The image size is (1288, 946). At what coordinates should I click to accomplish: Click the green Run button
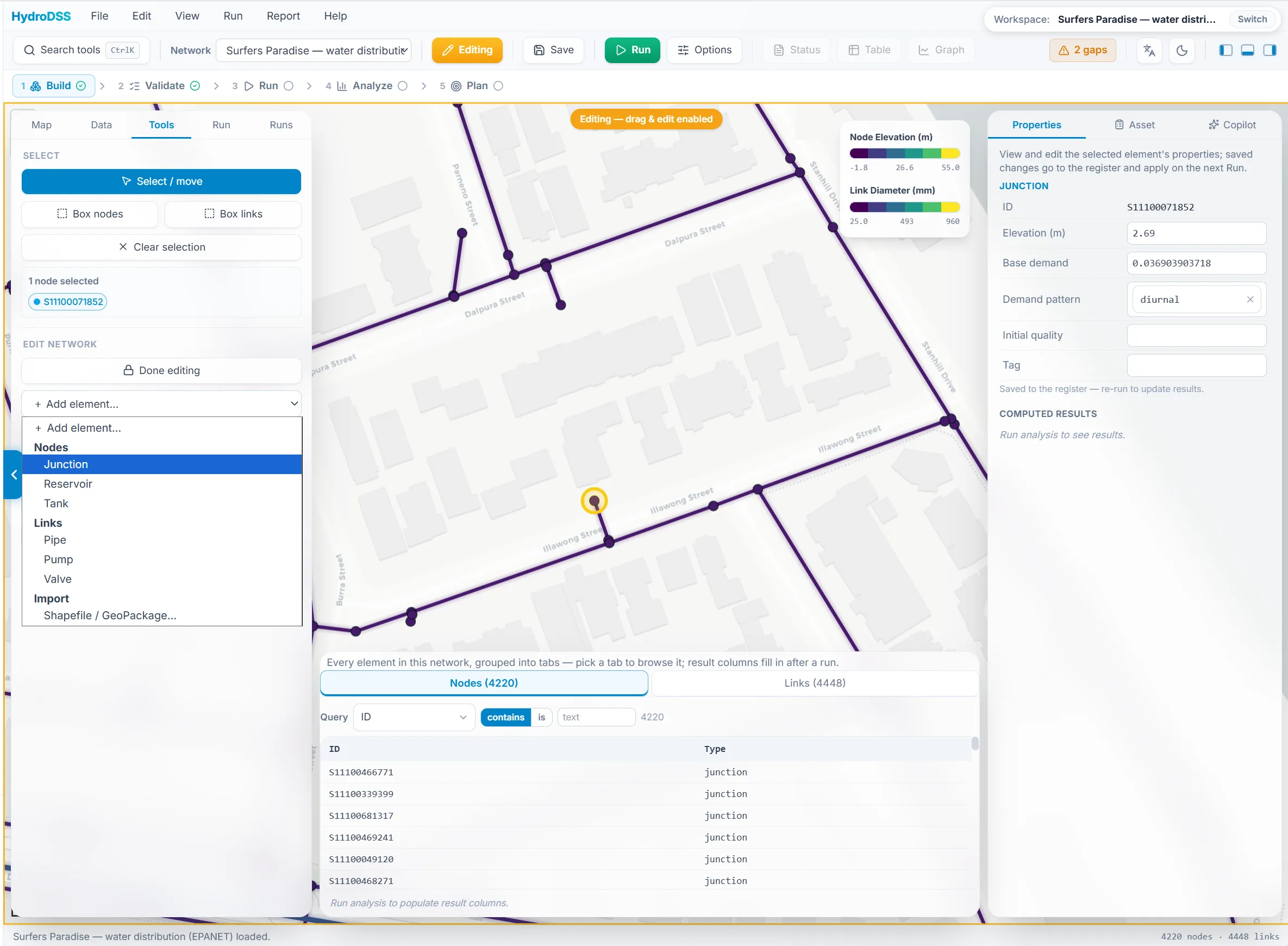click(632, 51)
